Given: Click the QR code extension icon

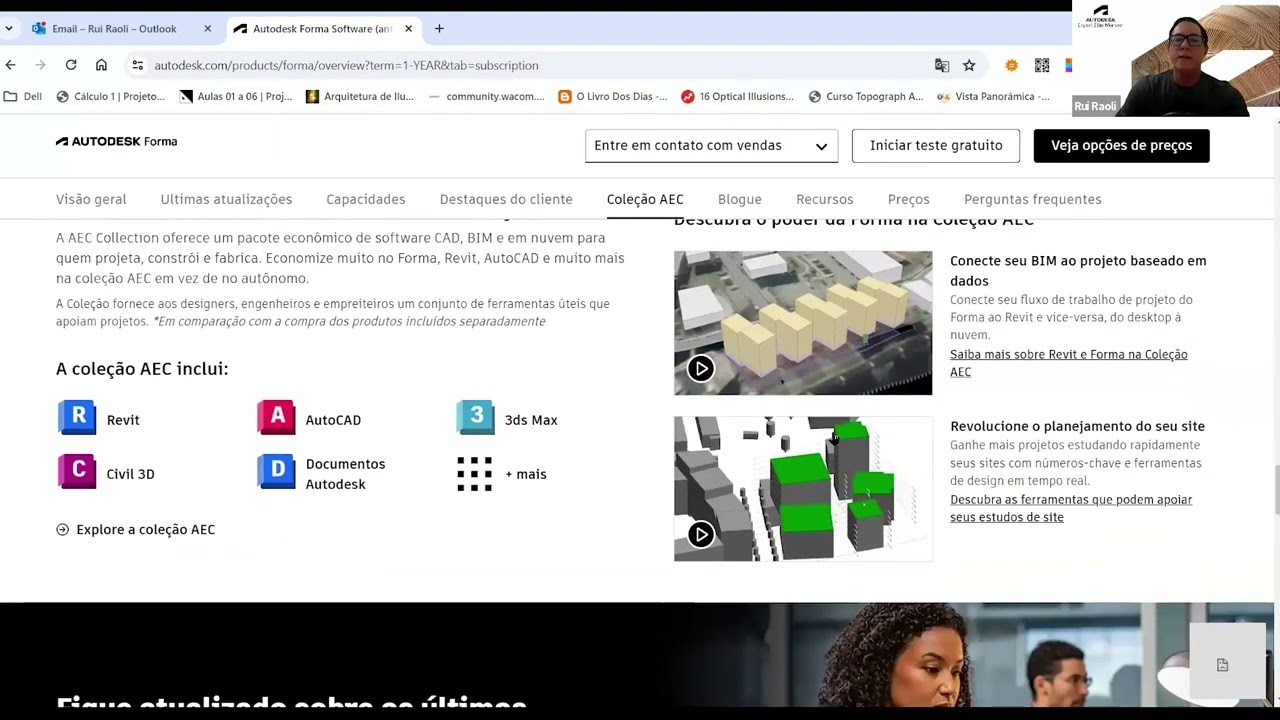Looking at the screenshot, I should [1042, 65].
